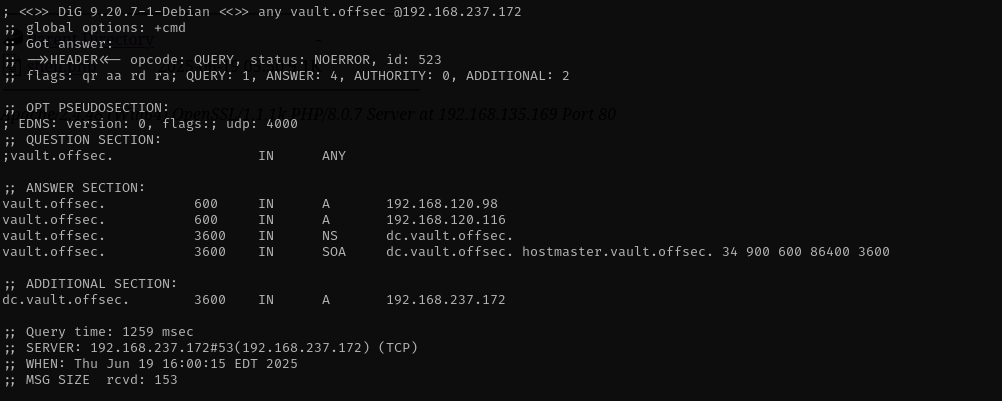Click the WHEN Thu Jun 19 timestamp line
Image resolution: width=1002 pixels, height=401 pixels.
pyautogui.click(x=150, y=364)
